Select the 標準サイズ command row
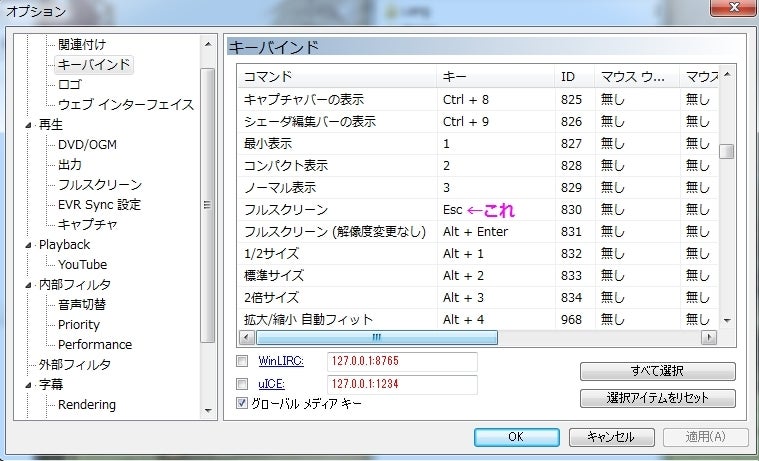 click(478, 276)
